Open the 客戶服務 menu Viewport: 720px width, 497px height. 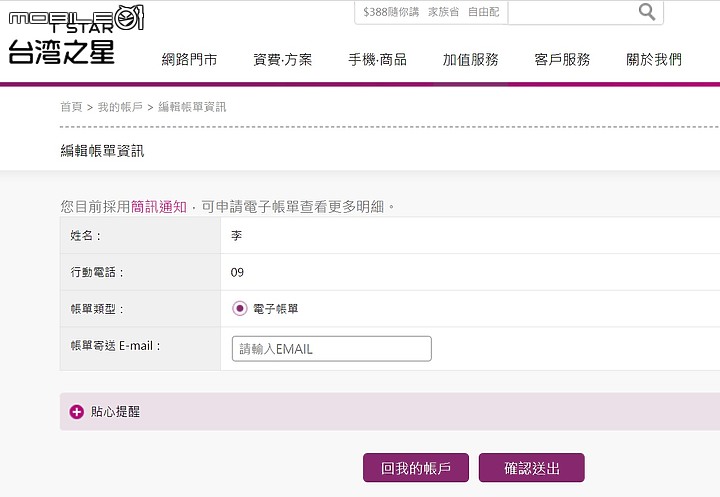pos(562,59)
